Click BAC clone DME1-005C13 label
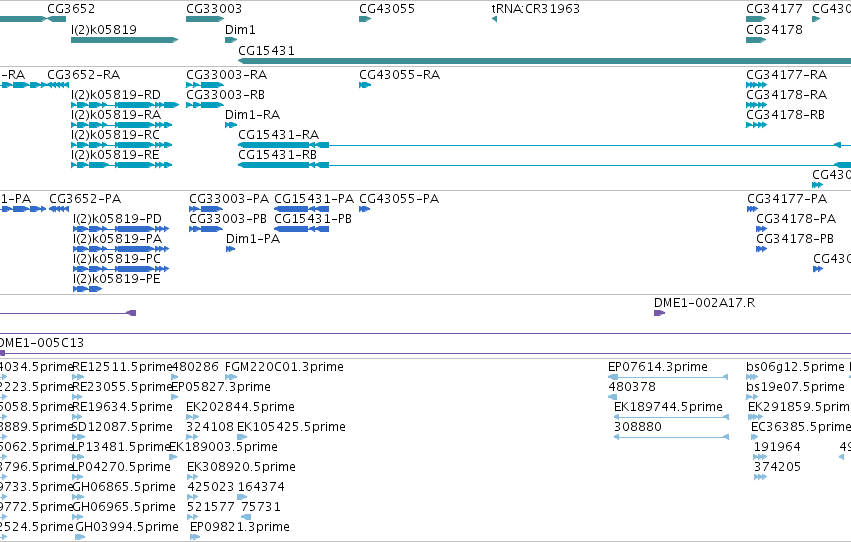 pyautogui.click(x=41, y=343)
